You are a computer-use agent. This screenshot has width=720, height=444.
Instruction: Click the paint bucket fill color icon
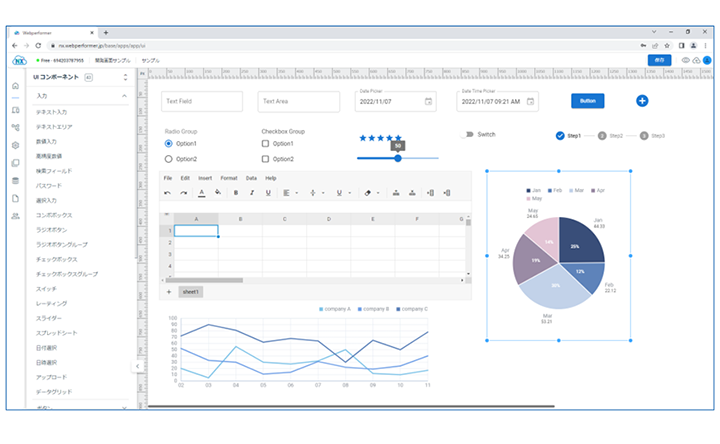pos(217,193)
